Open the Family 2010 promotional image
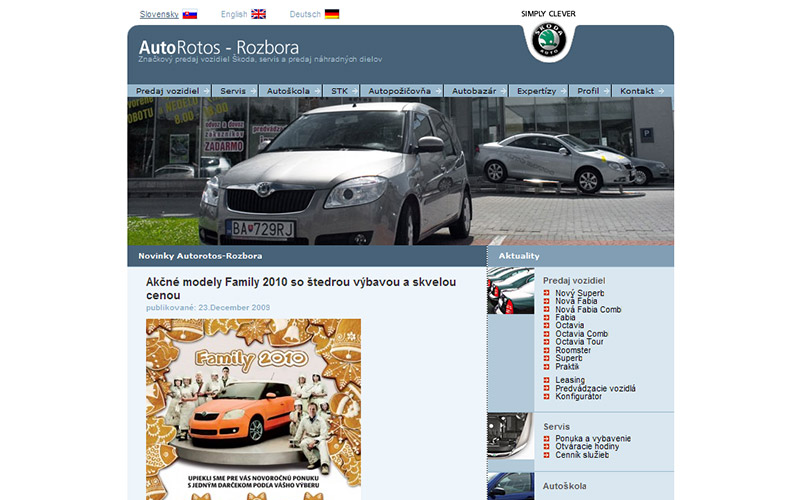Viewport: 800px width, 500px height. [x=253, y=409]
